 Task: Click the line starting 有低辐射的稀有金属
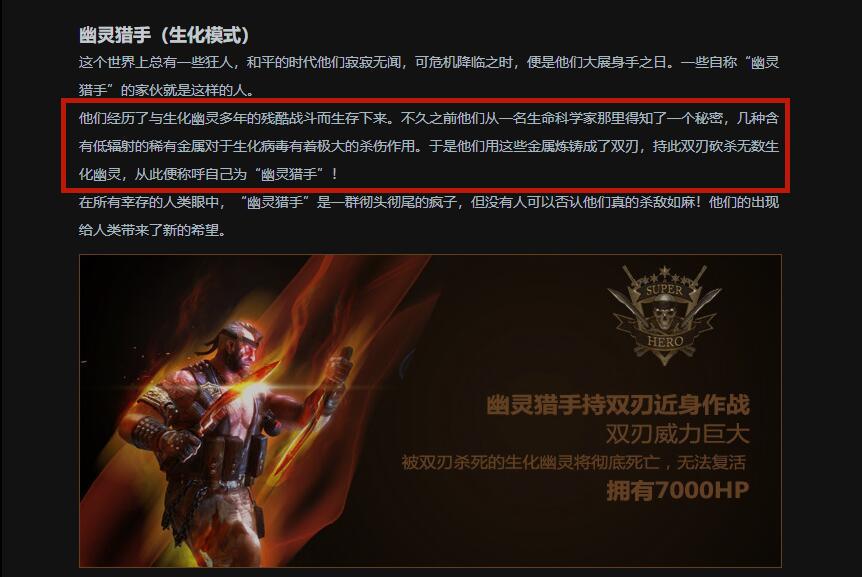point(429,146)
